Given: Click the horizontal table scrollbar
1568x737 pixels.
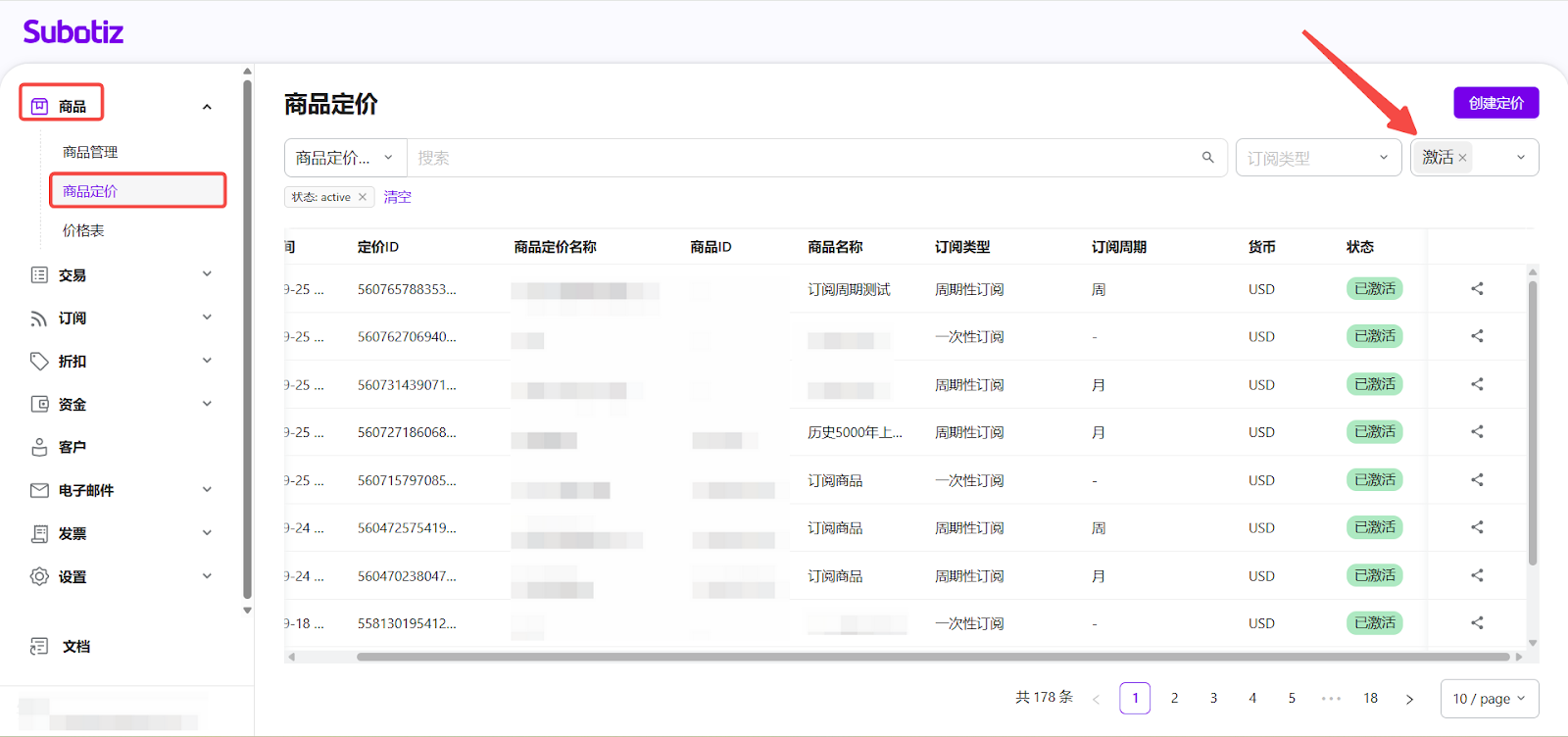Looking at the screenshot, I should (x=931, y=657).
